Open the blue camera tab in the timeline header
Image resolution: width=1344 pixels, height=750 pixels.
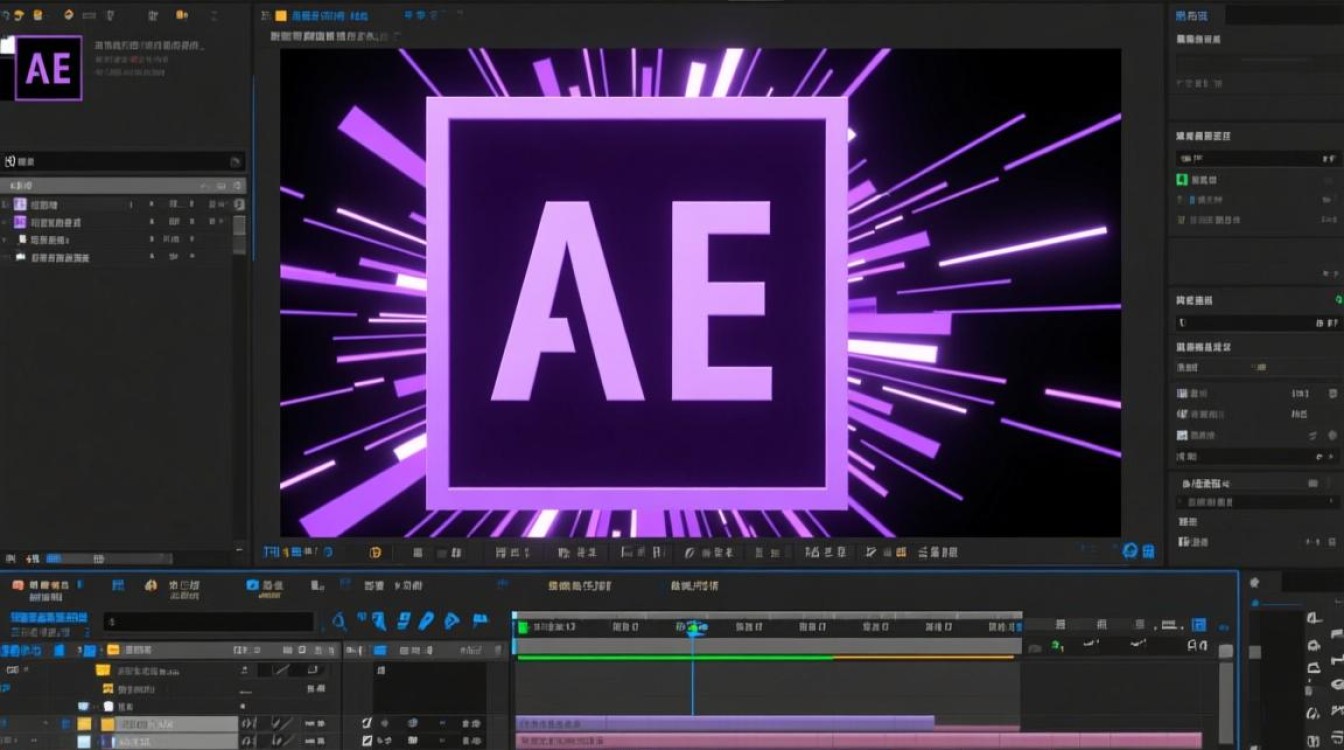pos(253,585)
